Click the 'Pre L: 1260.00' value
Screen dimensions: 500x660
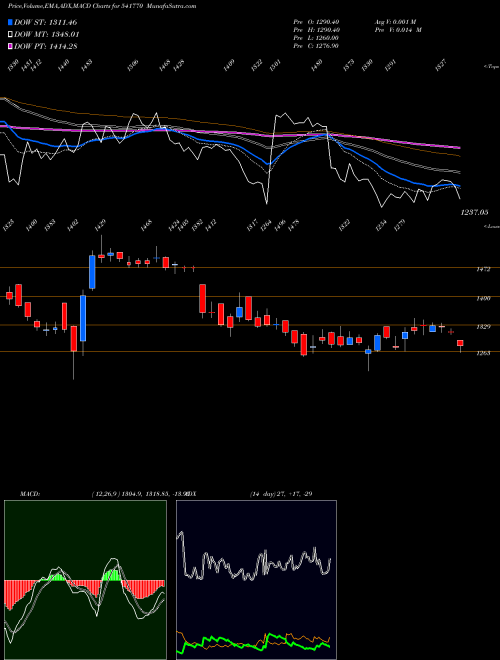316,38
